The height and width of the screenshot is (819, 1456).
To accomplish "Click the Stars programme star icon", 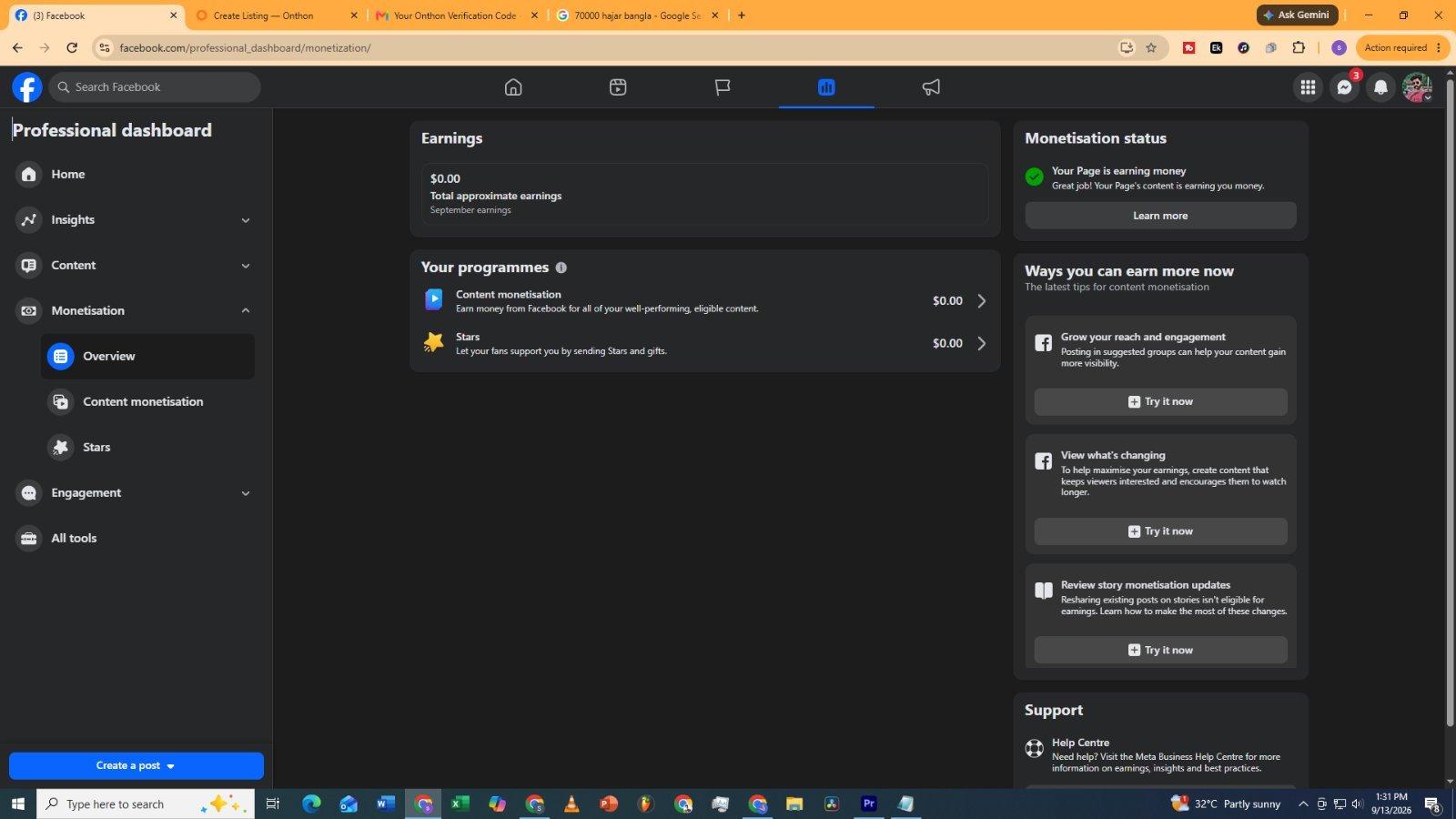I will point(434,342).
